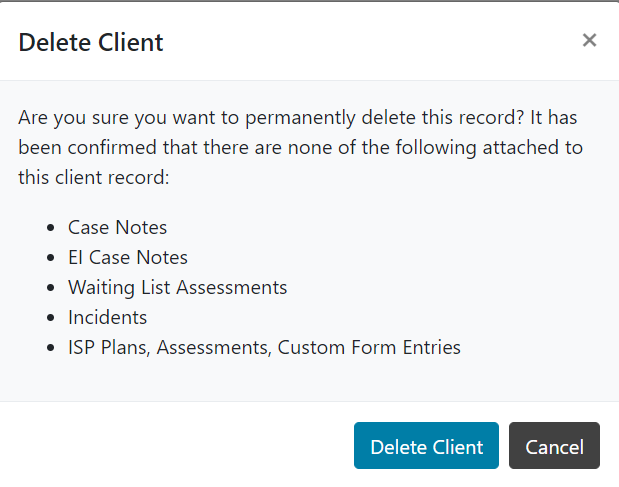The image size is (619, 487).
Task: Click the bullet beside Case Notes
Action: [x=49, y=228]
